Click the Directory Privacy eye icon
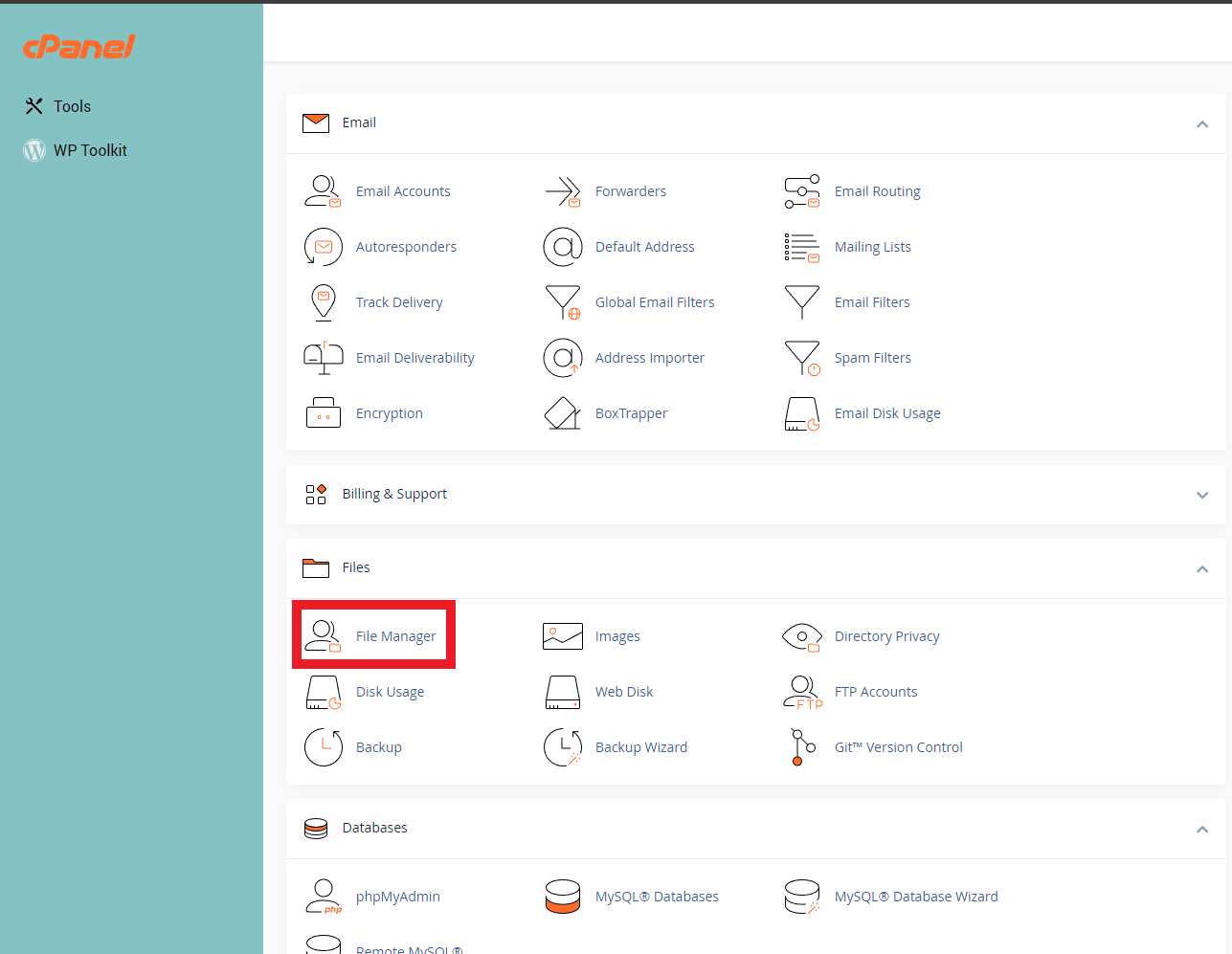 coord(802,637)
